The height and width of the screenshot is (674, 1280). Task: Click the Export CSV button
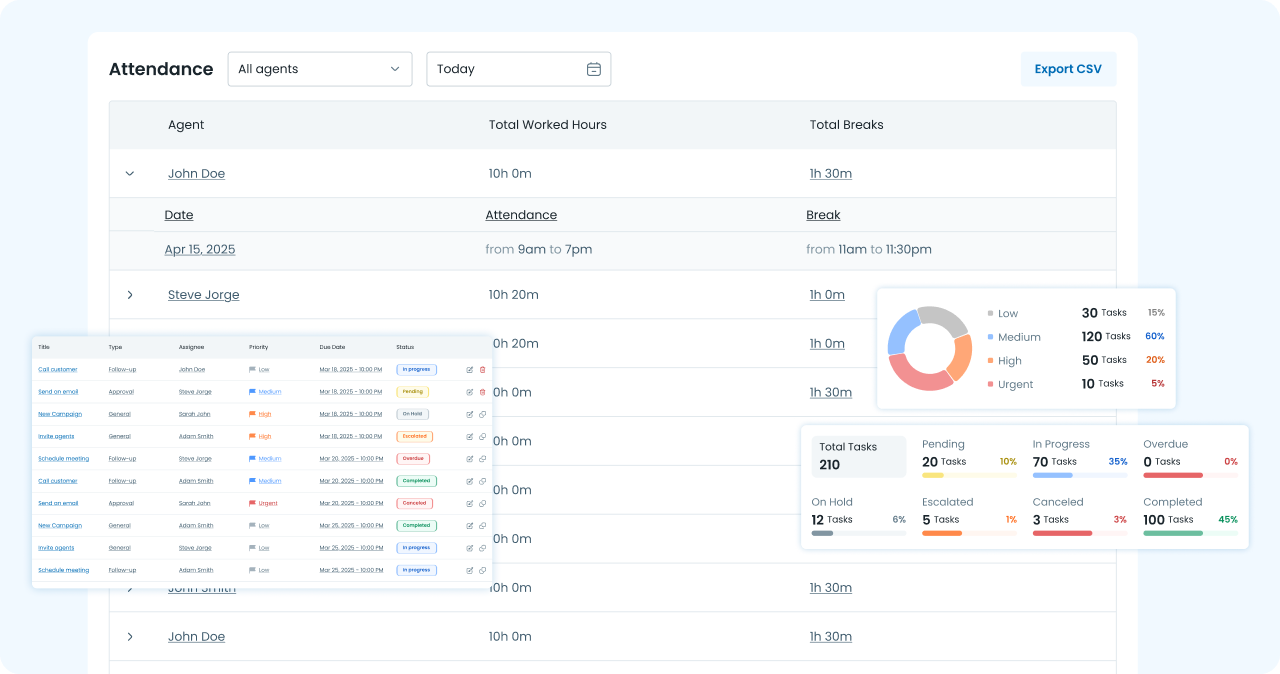(x=1067, y=69)
